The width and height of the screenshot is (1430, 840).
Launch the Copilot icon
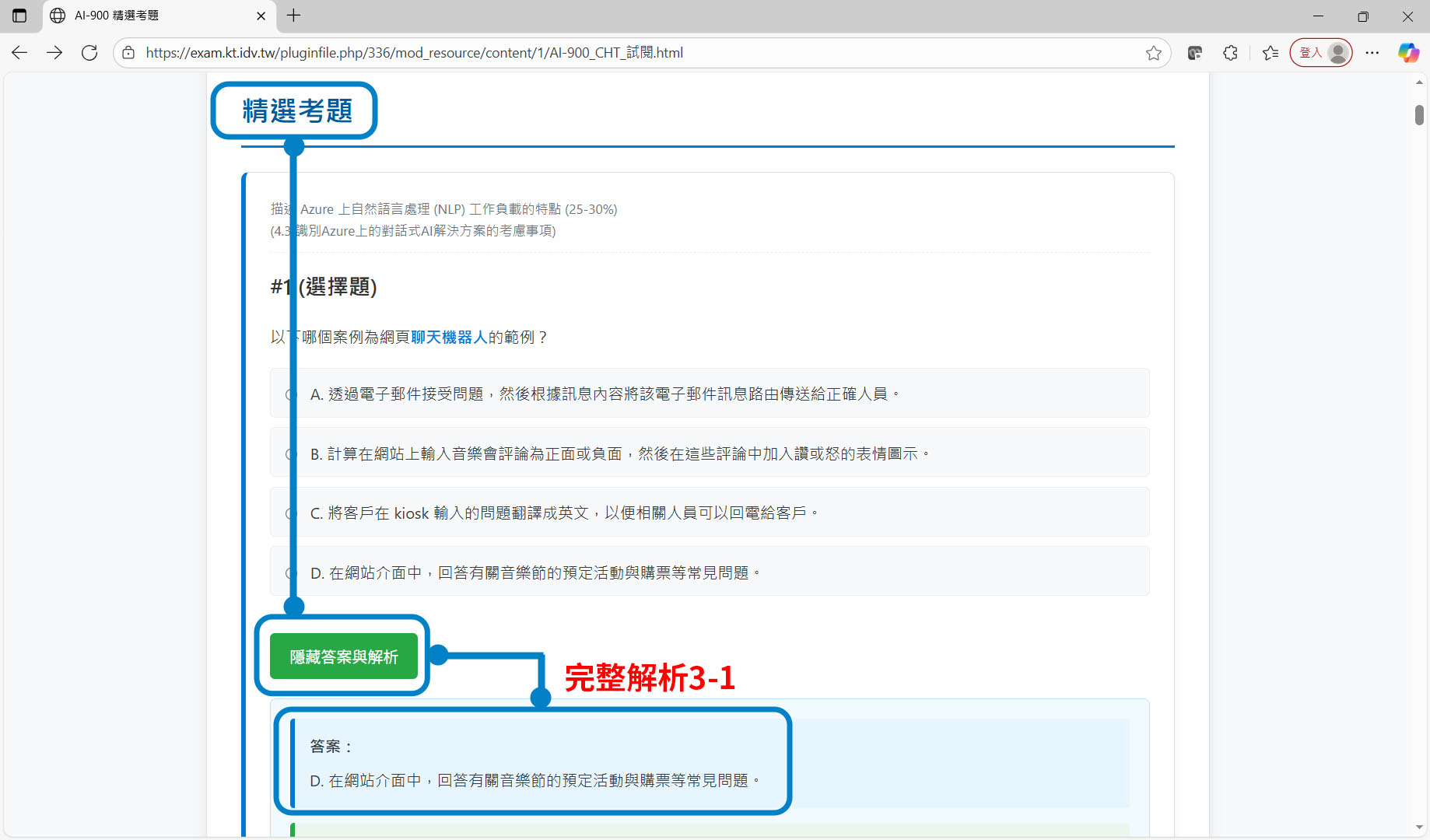pos(1408,53)
